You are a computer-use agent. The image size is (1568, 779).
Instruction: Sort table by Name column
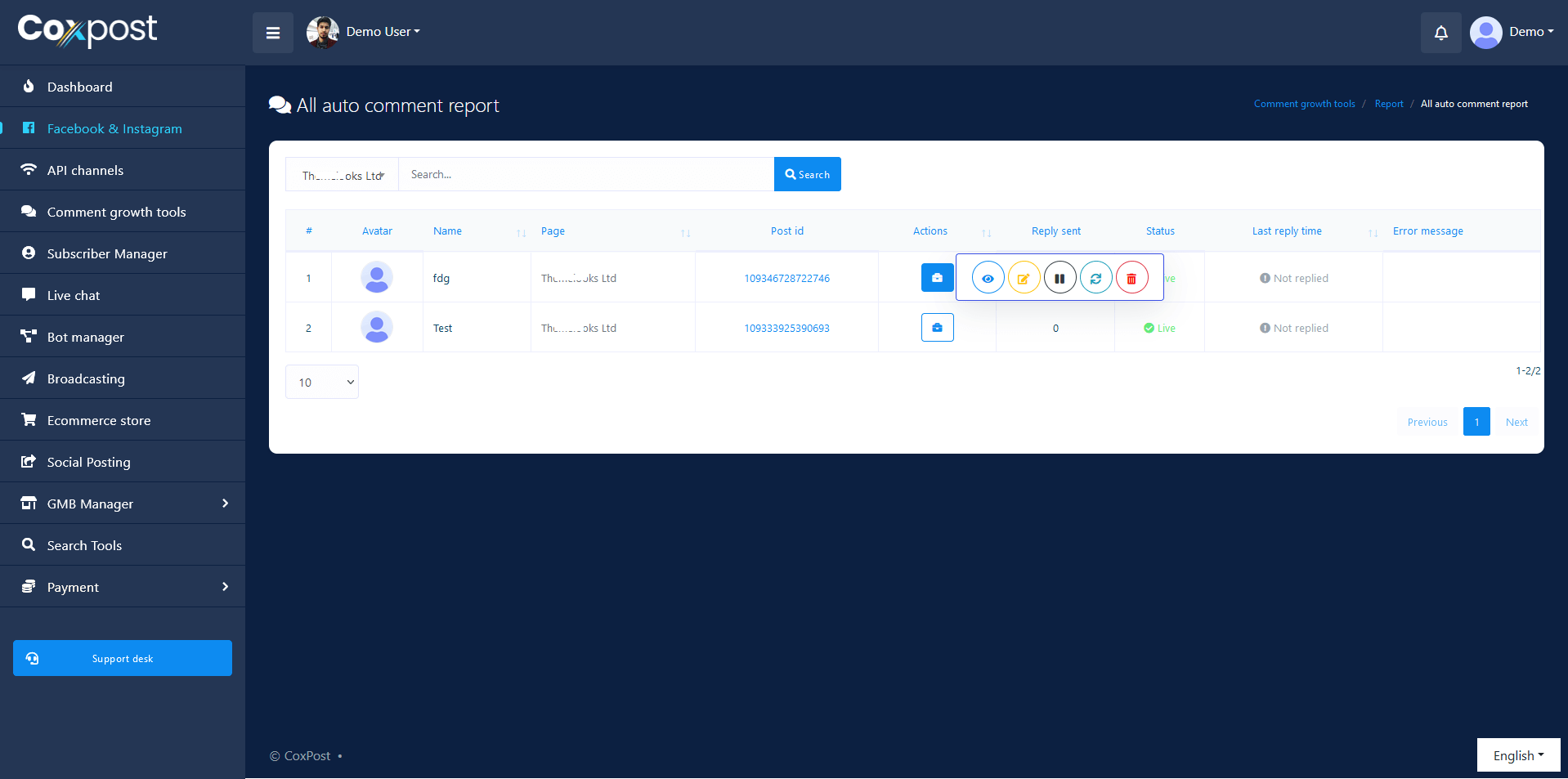[x=447, y=231]
